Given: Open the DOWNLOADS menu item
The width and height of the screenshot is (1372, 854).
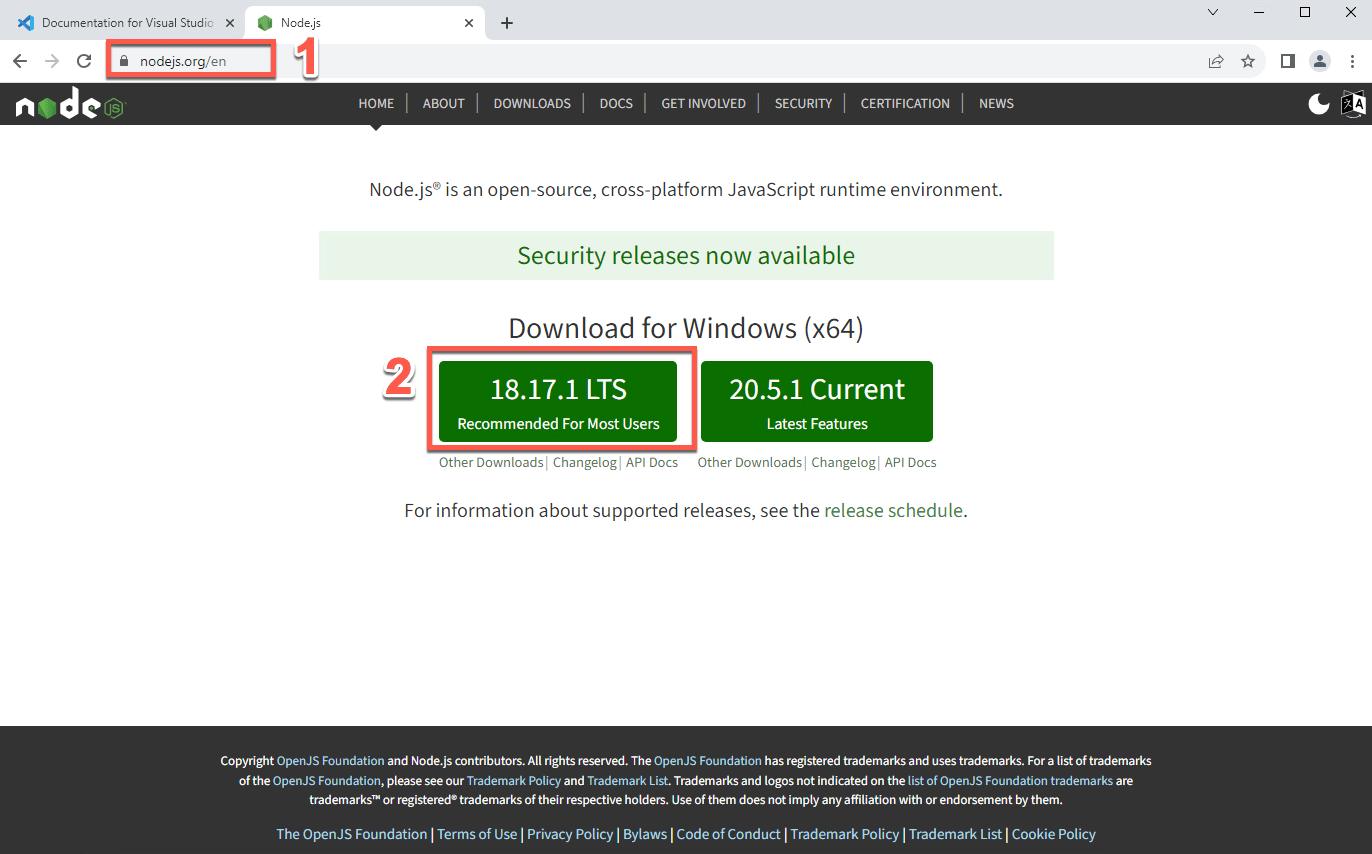Looking at the screenshot, I should [532, 103].
